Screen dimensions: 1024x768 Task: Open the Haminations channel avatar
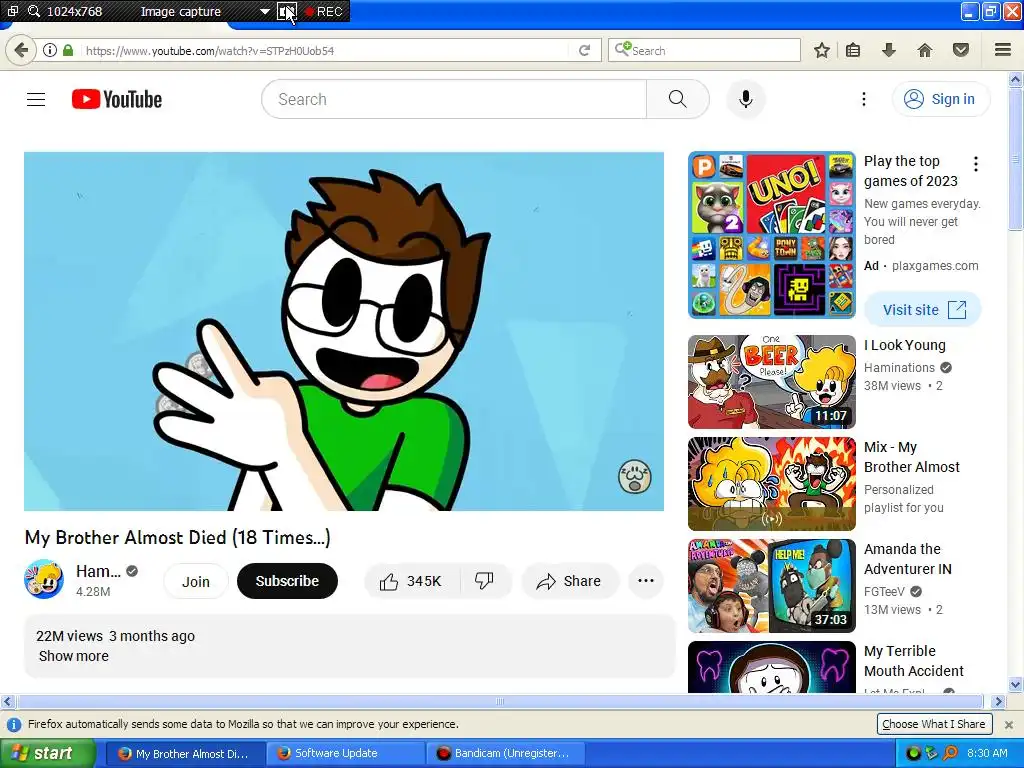pyautogui.click(x=44, y=579)
